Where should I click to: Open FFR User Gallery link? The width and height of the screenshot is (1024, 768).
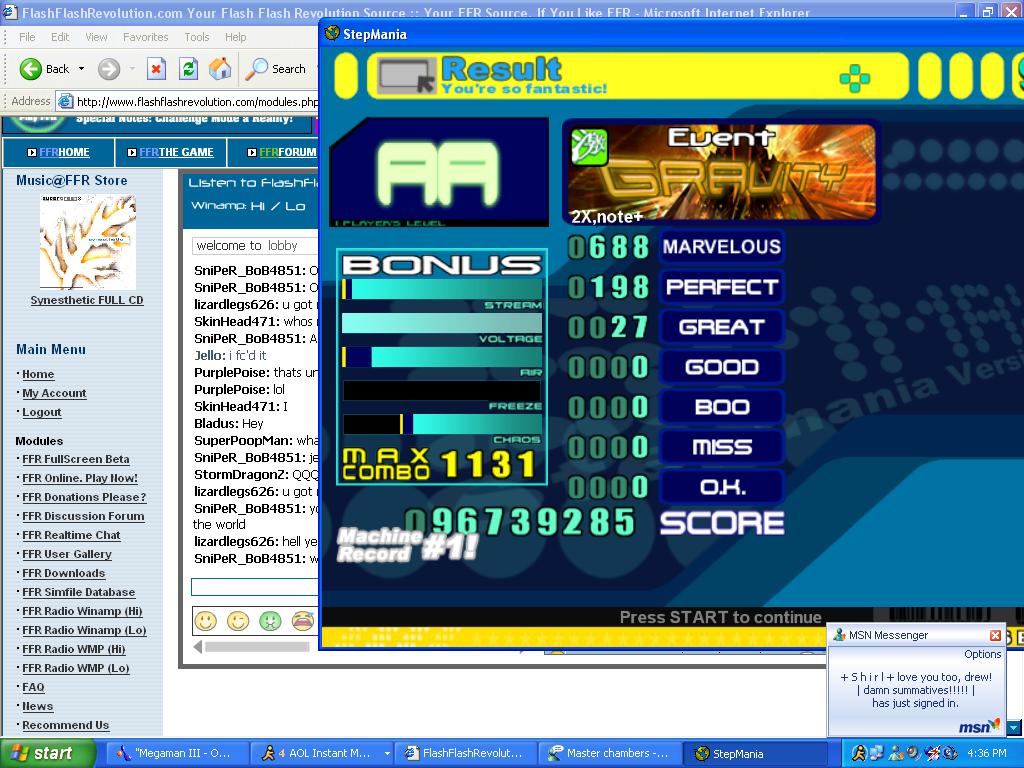[67, 554]
